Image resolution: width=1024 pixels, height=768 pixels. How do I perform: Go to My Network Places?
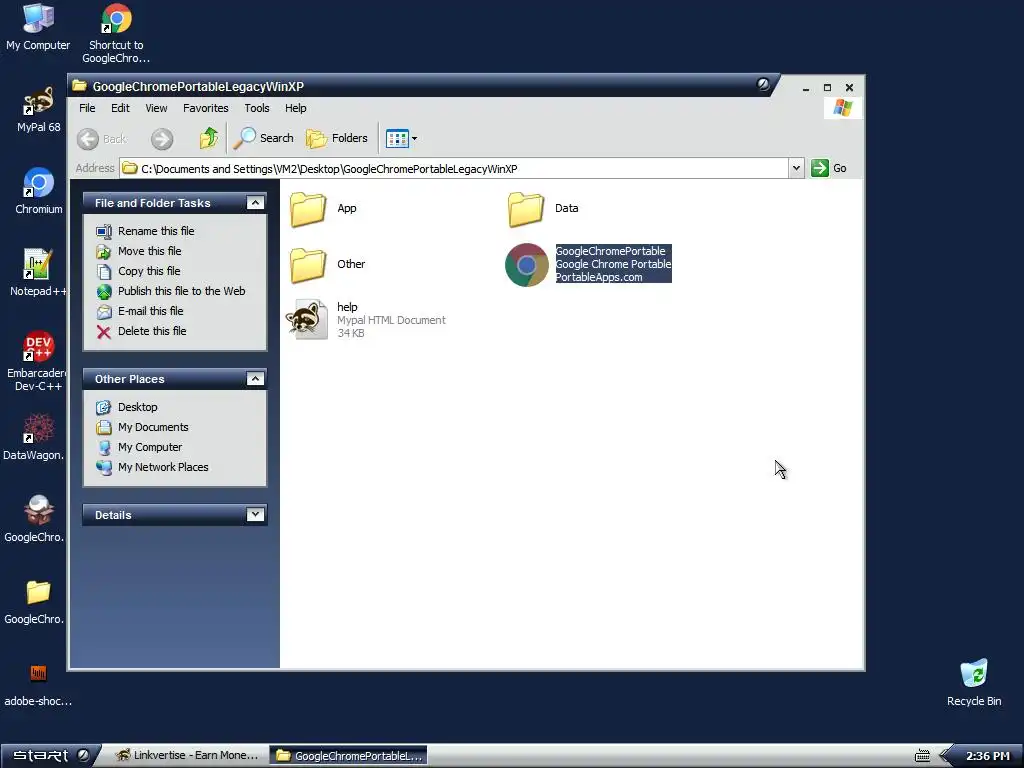click(163, 468)
